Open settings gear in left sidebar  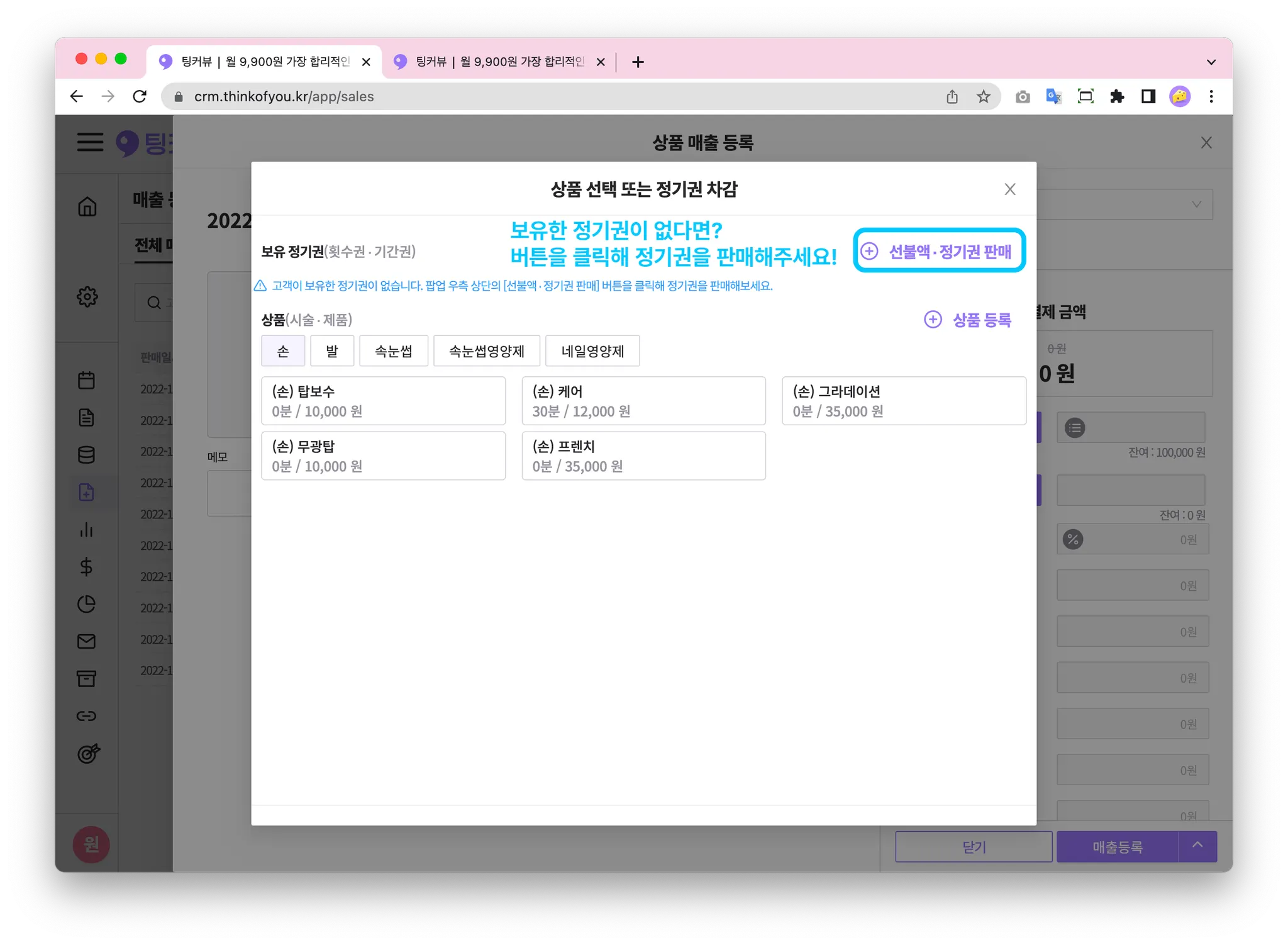(87, 296)
